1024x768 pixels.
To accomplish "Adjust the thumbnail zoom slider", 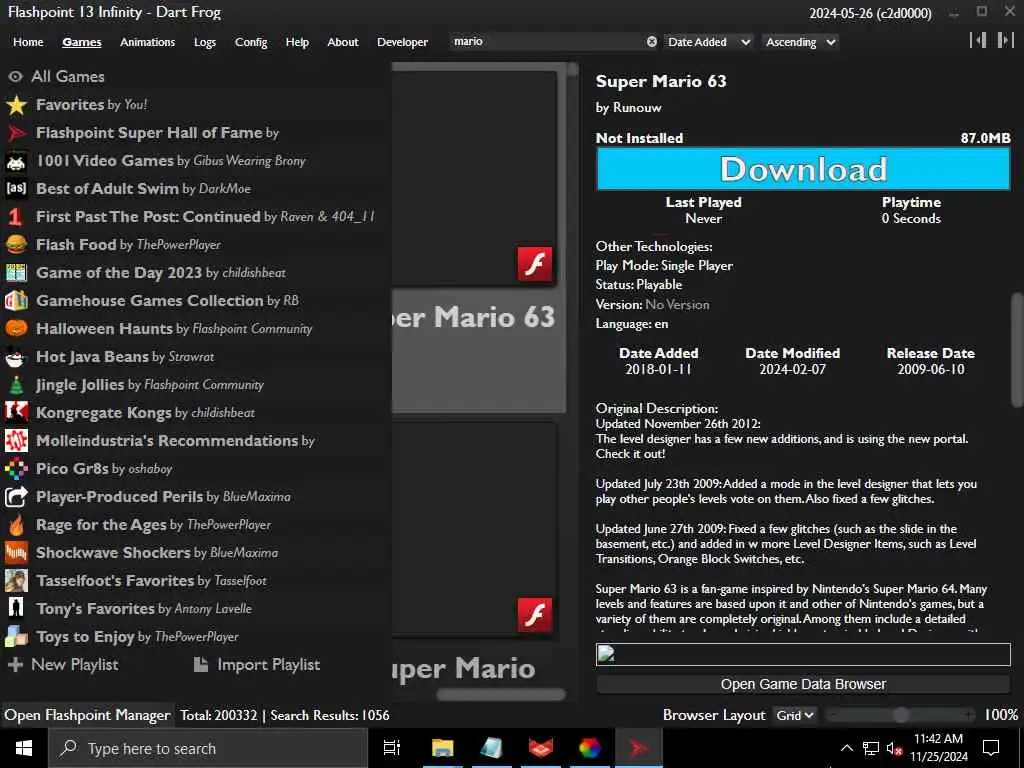I will click(x=901, y=715).
